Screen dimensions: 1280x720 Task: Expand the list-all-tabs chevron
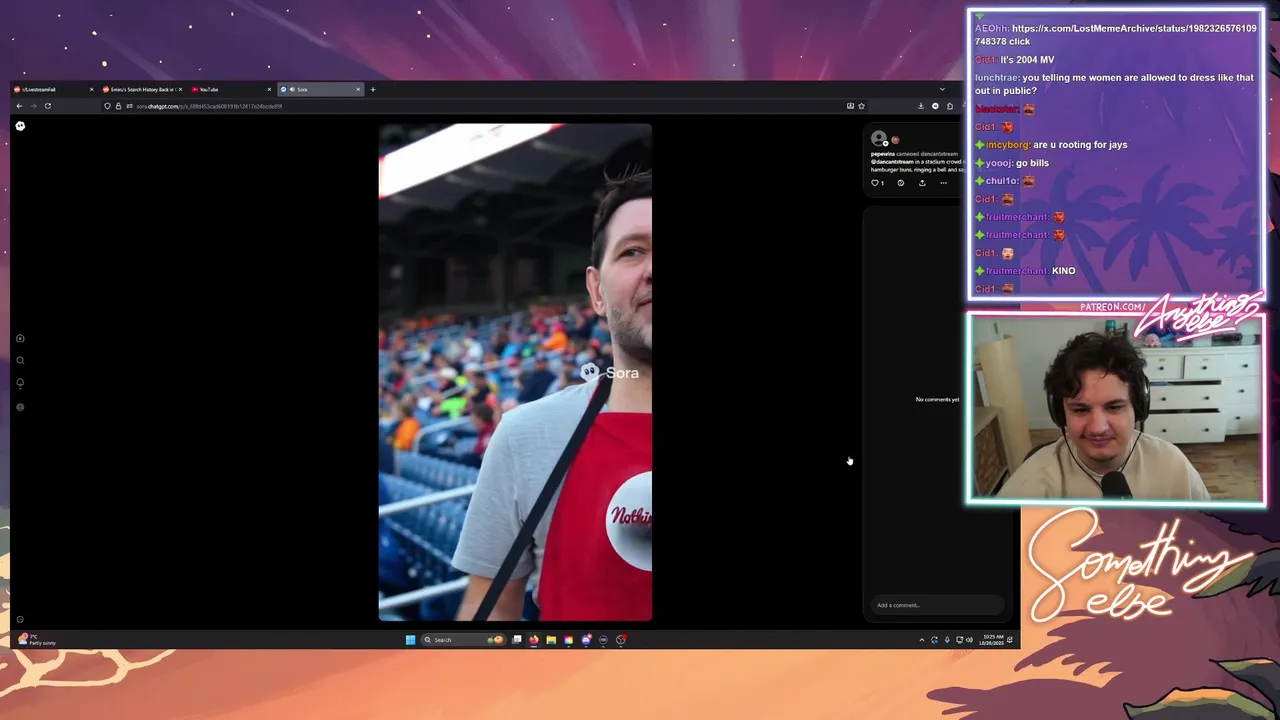click(942, 89)
